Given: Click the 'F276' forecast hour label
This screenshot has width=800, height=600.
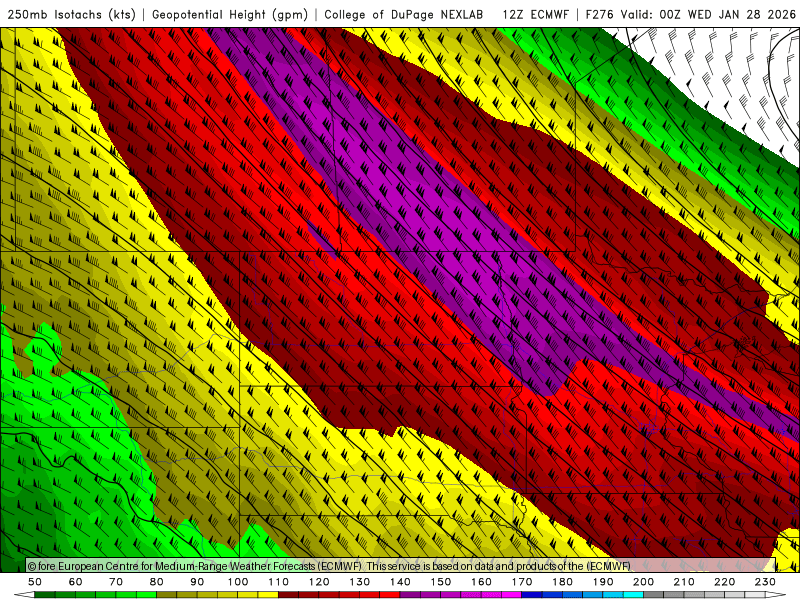Looking at the screenshot, I should point(601,15).
